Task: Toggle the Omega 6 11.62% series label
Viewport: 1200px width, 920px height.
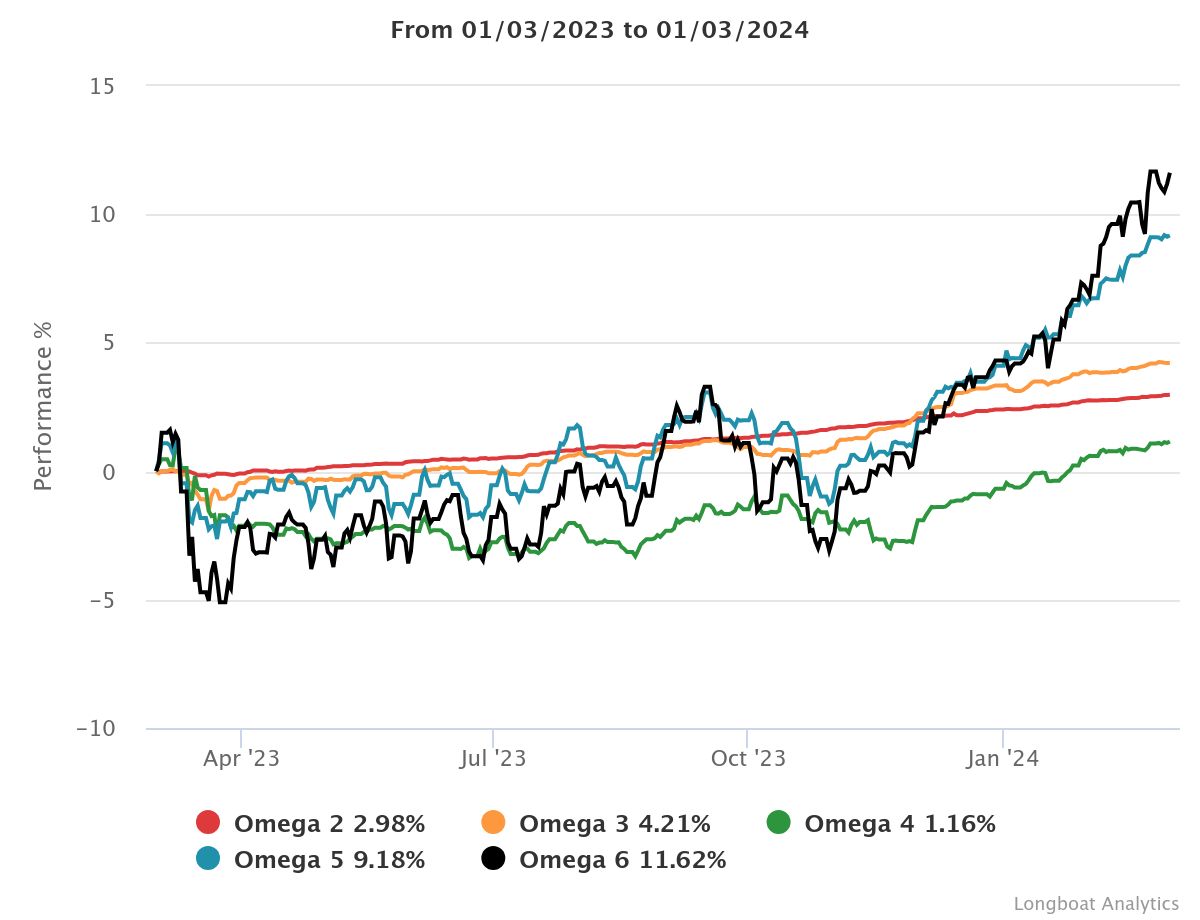Action: [x=623, y=859]
